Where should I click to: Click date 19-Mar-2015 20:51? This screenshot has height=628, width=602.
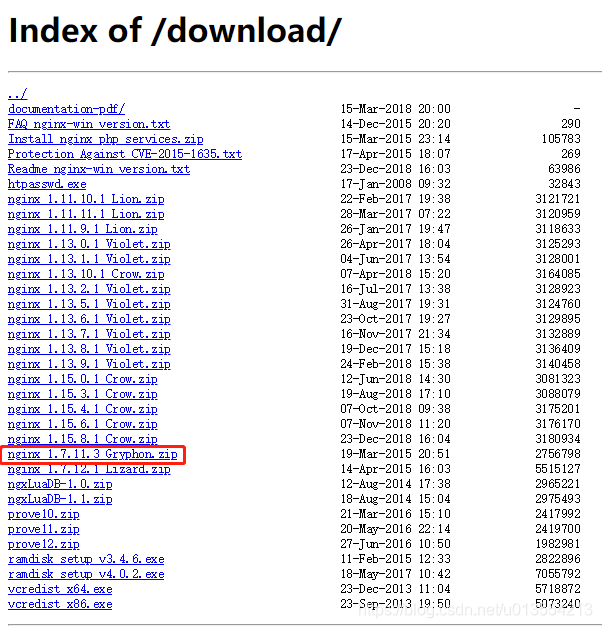pos(395,454)
